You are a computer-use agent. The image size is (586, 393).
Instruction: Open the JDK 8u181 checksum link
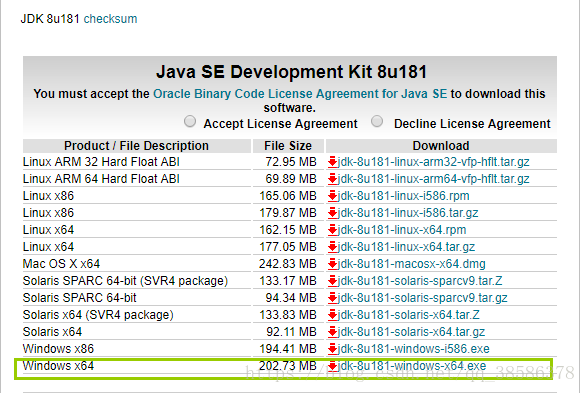pyautogui.click(x=110, y=19)
